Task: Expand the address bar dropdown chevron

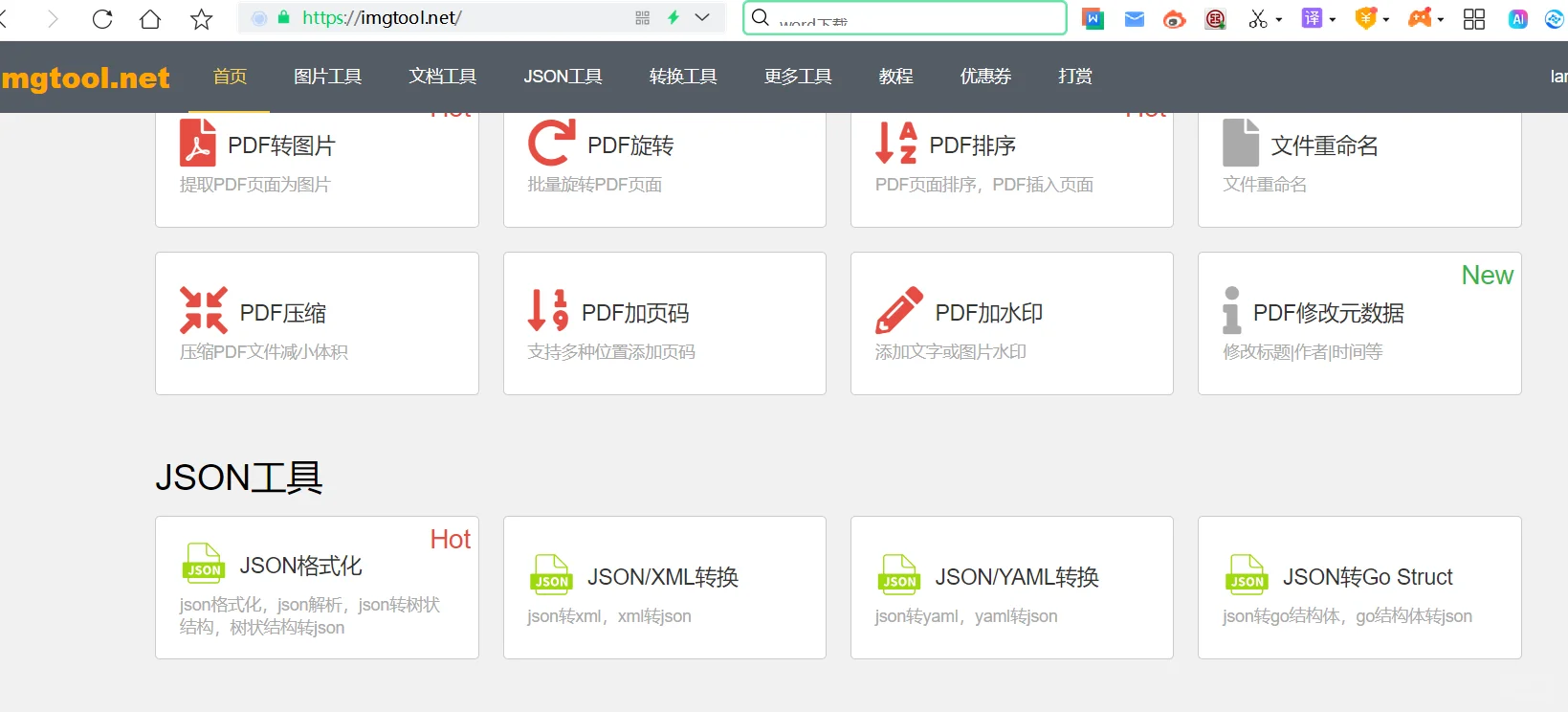Action: (x=702, y=17)
